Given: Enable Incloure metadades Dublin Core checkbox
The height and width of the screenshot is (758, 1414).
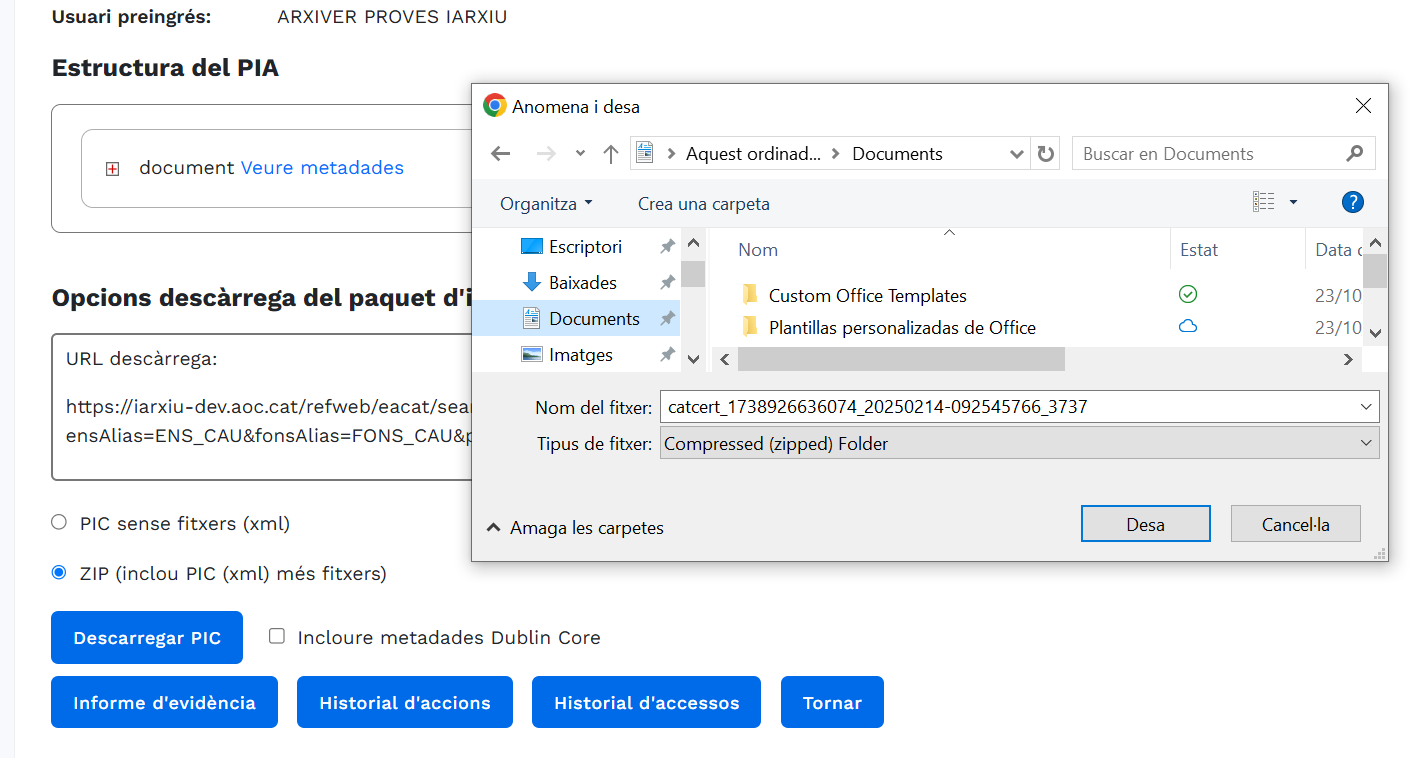Looking at the screenshot, I should tap(277, 636).
